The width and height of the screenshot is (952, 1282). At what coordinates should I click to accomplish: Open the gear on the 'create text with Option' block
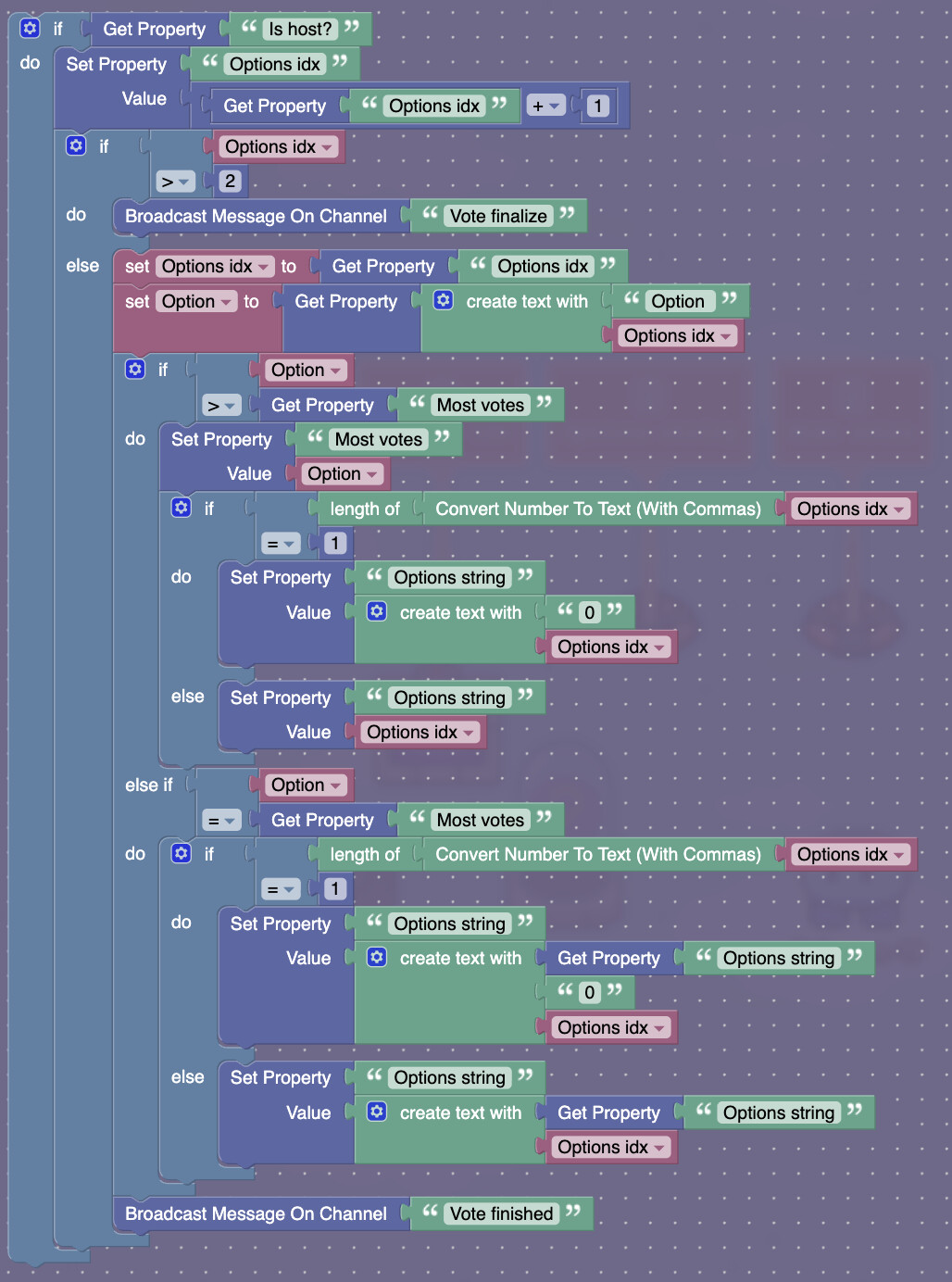pos(444,301)
